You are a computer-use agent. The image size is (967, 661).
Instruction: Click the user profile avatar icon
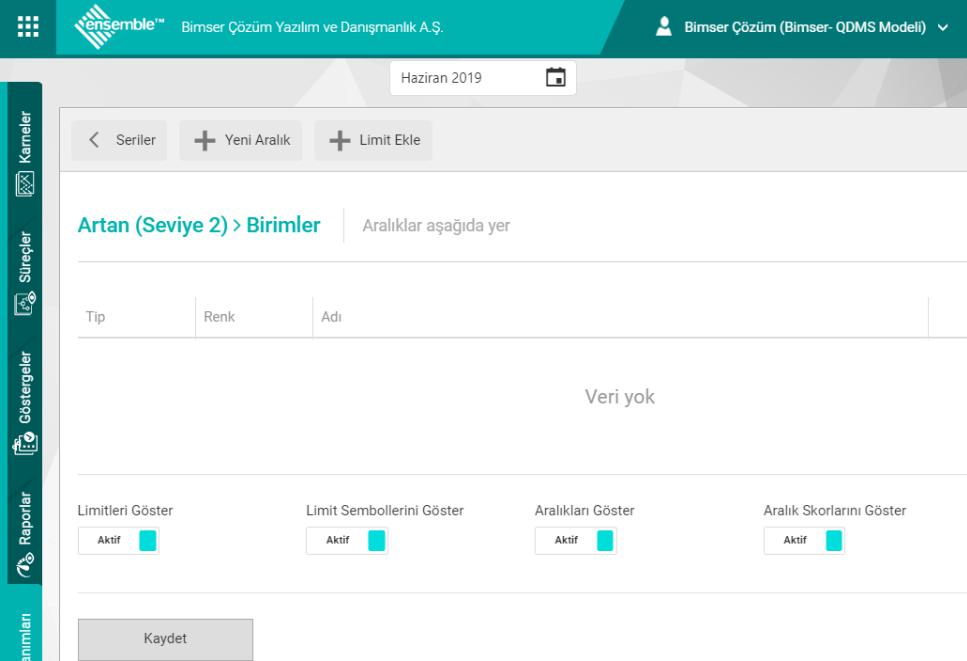661,27
